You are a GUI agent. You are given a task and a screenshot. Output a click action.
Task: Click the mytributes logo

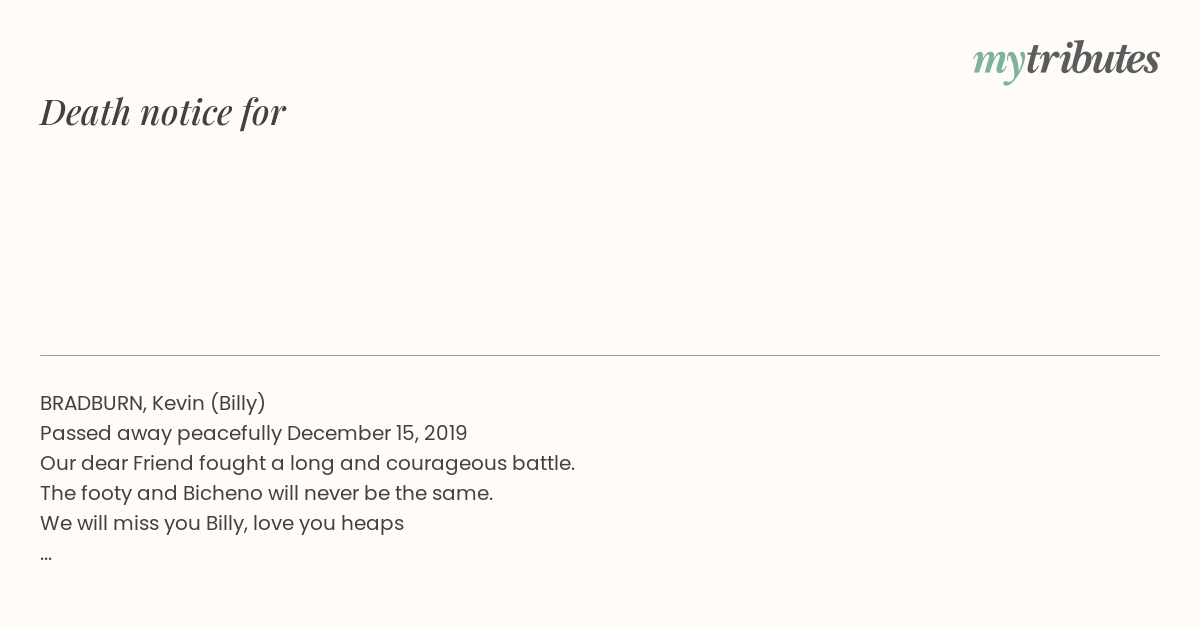(x=1066, y=59)
